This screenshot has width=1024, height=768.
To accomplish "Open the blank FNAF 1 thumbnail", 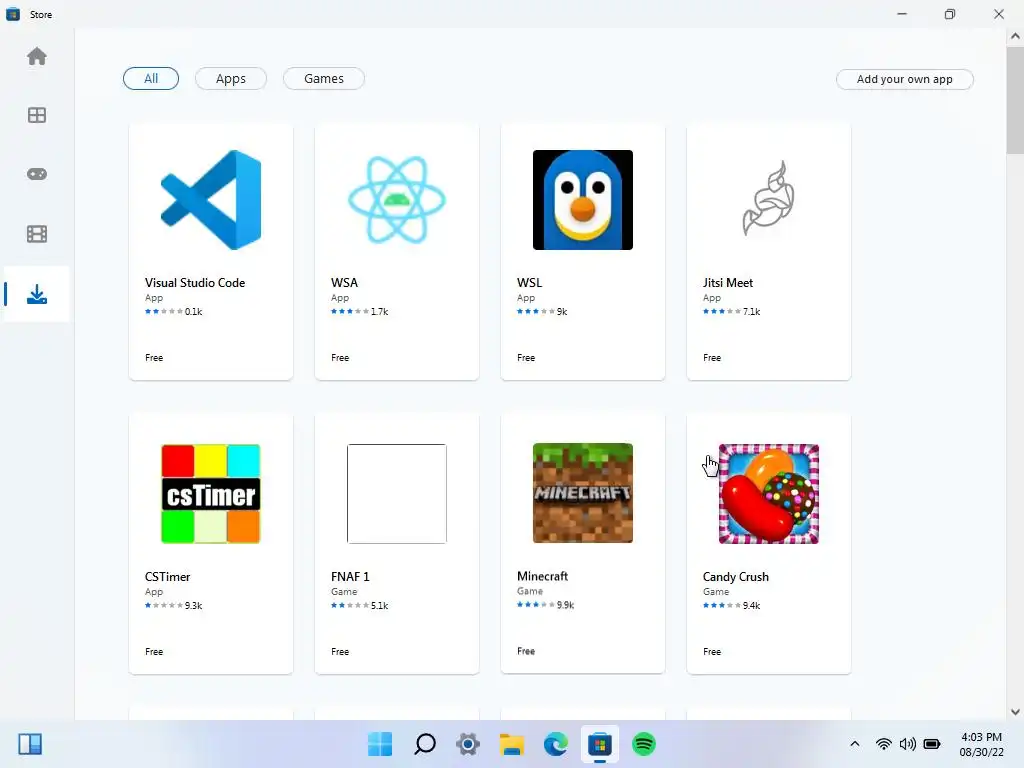I will 397,494.
